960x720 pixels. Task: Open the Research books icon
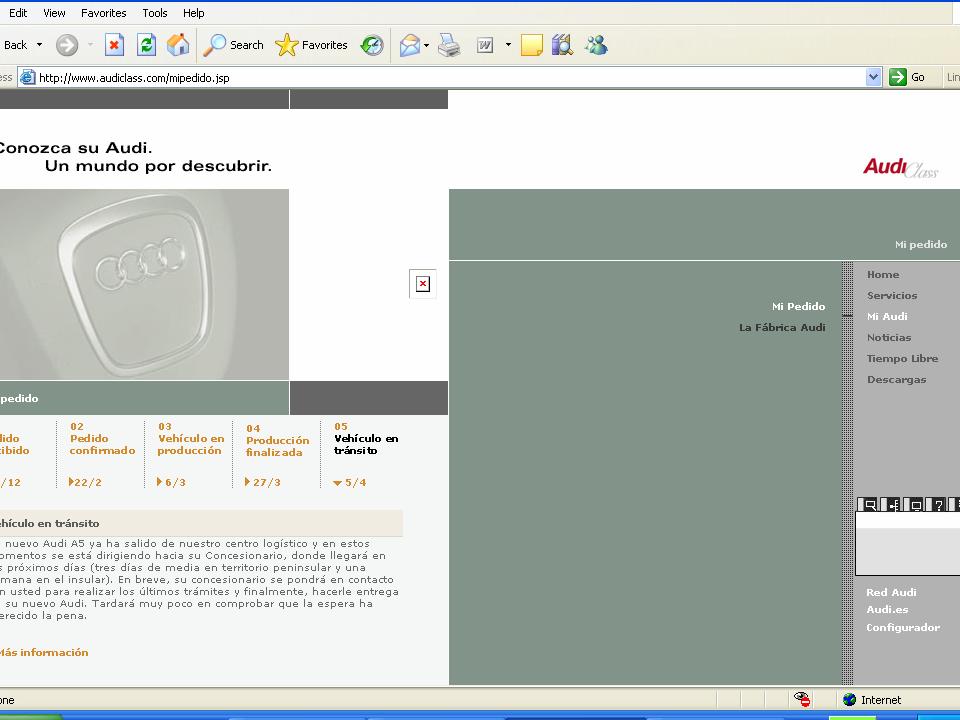562,45
